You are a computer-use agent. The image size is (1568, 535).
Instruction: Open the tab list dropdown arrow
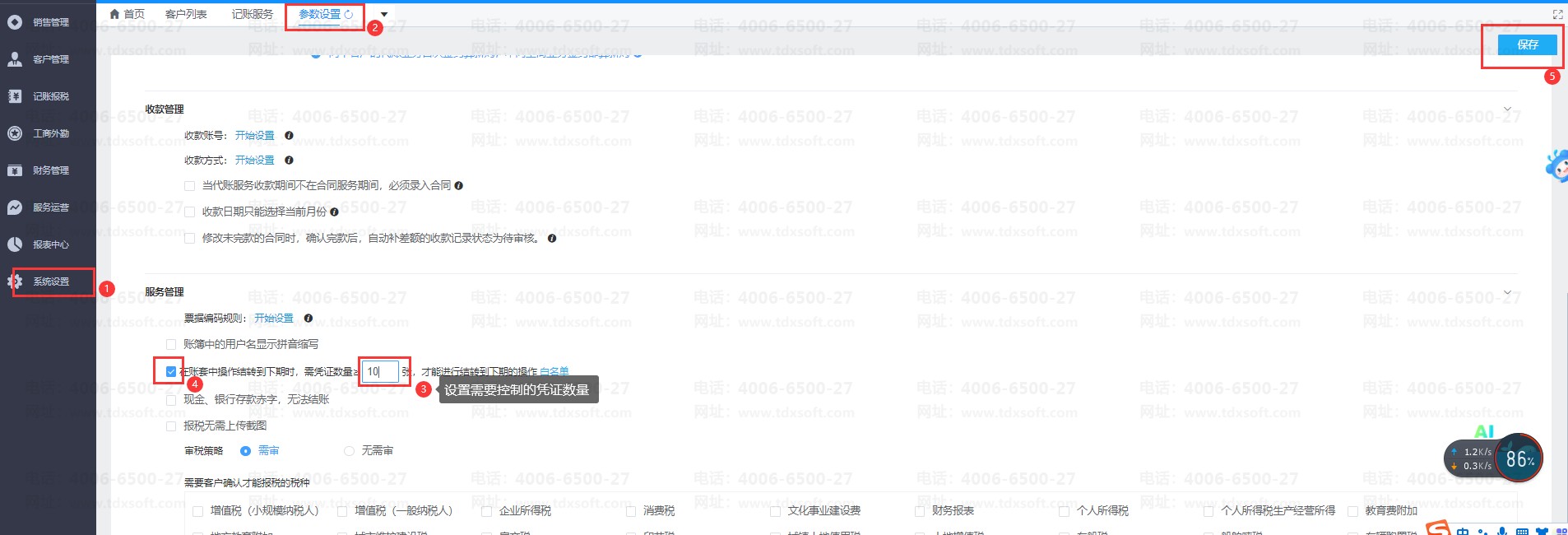coord(384,14)
